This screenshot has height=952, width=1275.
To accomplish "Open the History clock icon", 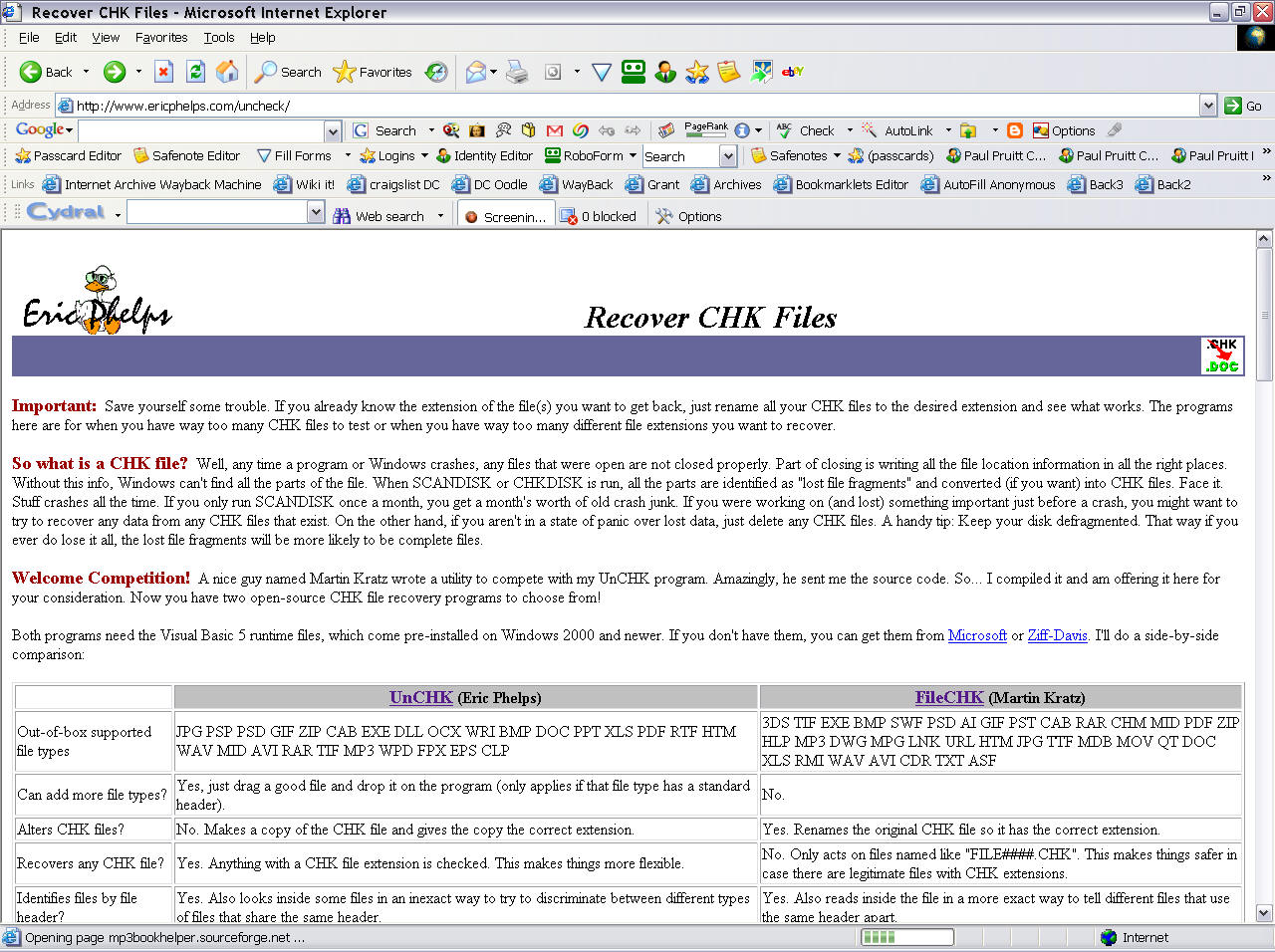I will [x=436, y=72].
